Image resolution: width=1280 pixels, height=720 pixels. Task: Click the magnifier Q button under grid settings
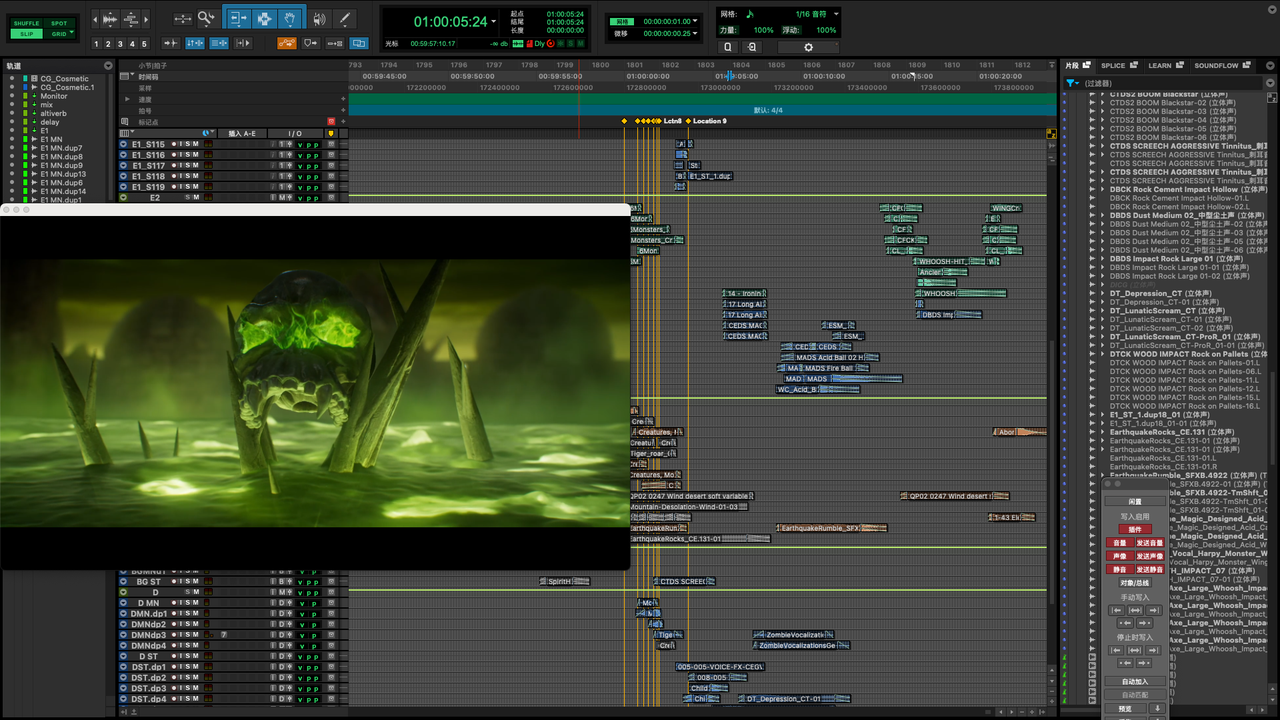[728, 47]
